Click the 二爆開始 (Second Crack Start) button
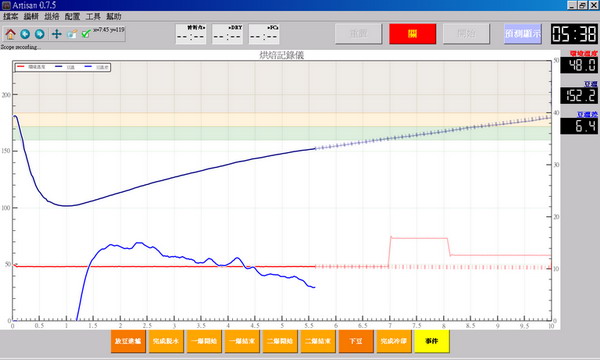Screen dimensions: 600x360 [280, 341]
